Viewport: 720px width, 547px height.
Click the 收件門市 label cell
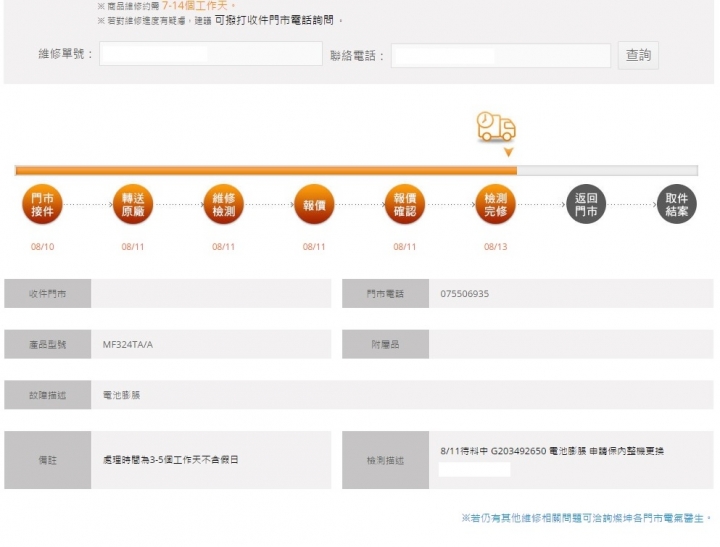click(x=47, y=293)
